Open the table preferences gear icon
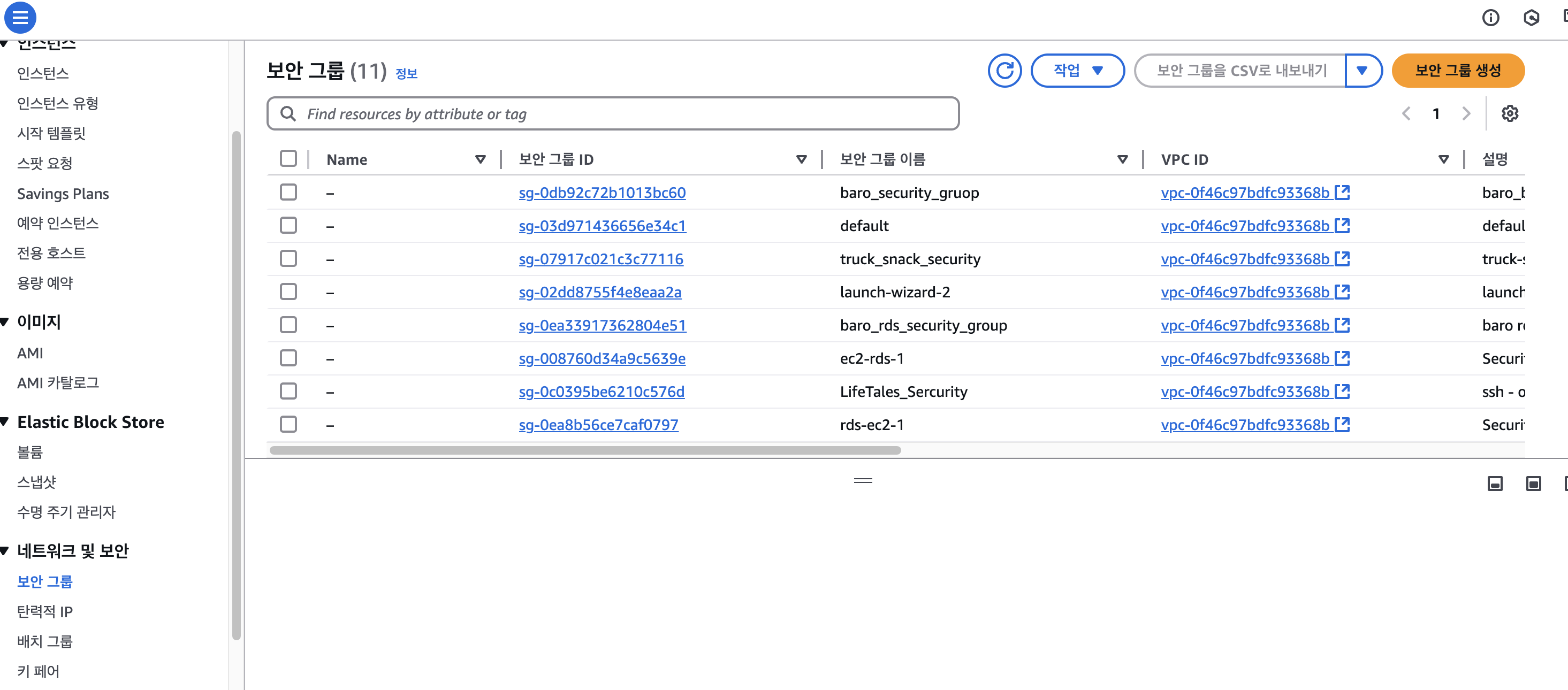The image size is (1568, 690). (x=1510, y=114)
